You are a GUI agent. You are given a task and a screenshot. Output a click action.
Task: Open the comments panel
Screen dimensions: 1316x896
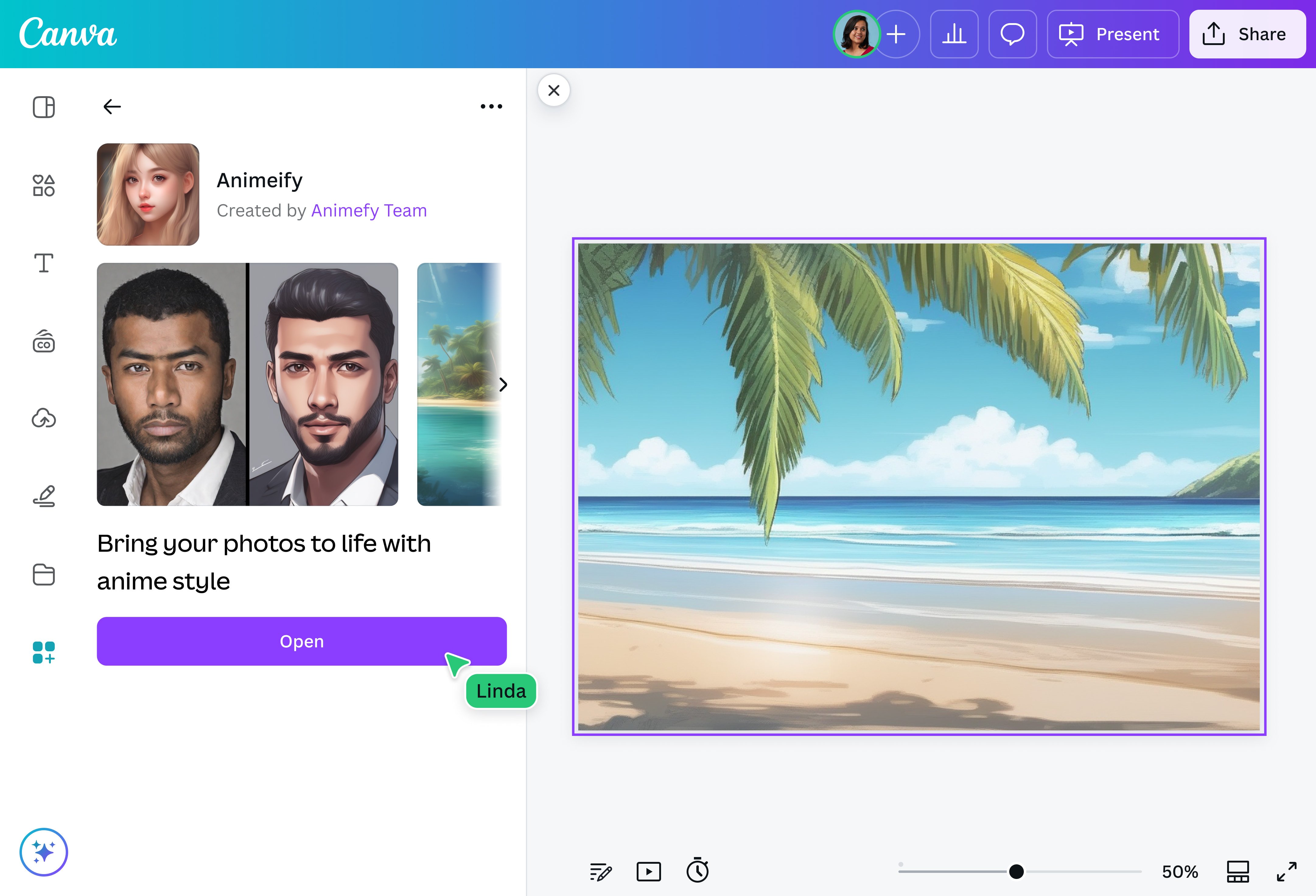point(1013,34)
